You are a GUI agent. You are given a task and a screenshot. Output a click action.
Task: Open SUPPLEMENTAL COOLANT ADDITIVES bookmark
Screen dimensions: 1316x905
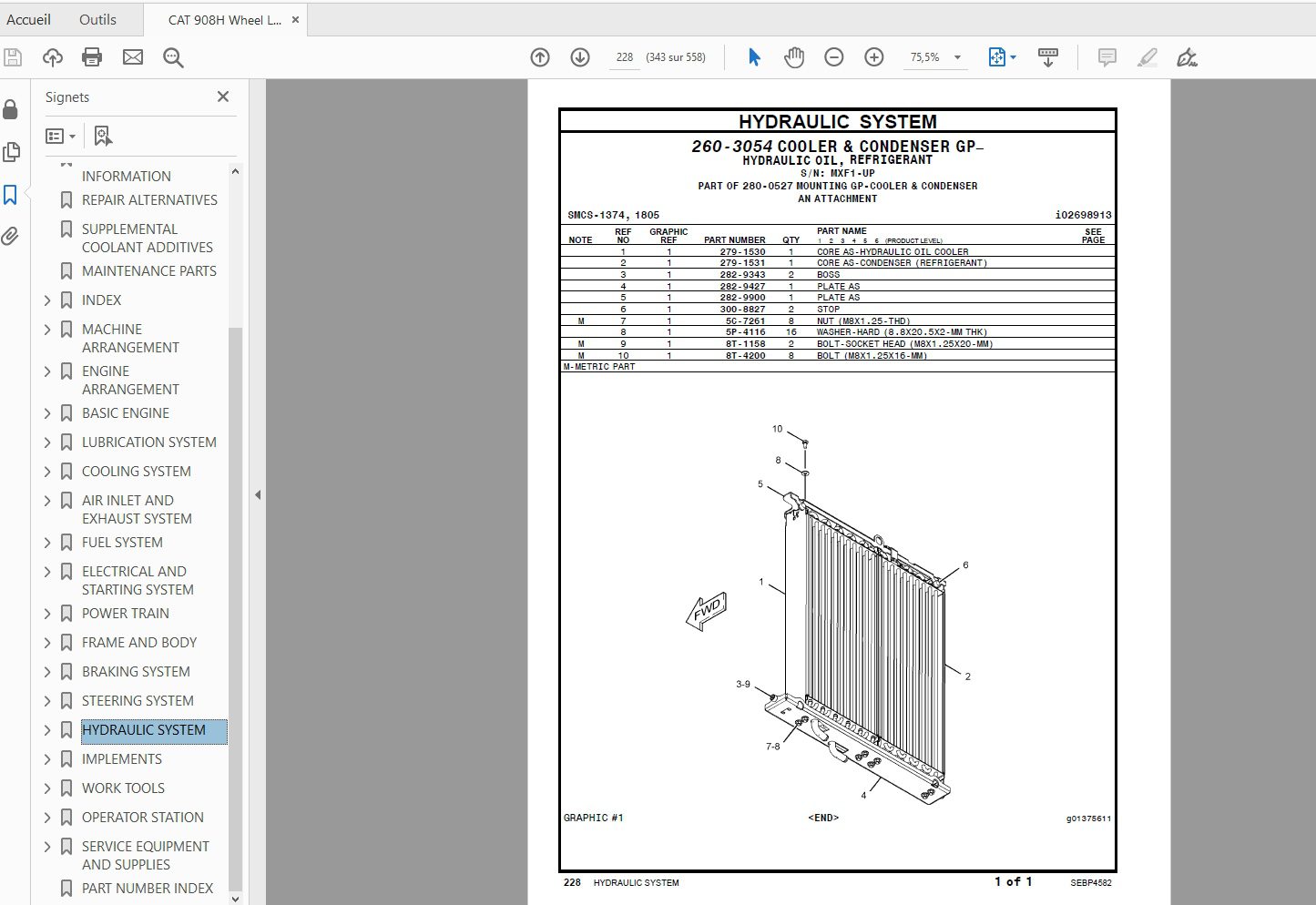148,239
